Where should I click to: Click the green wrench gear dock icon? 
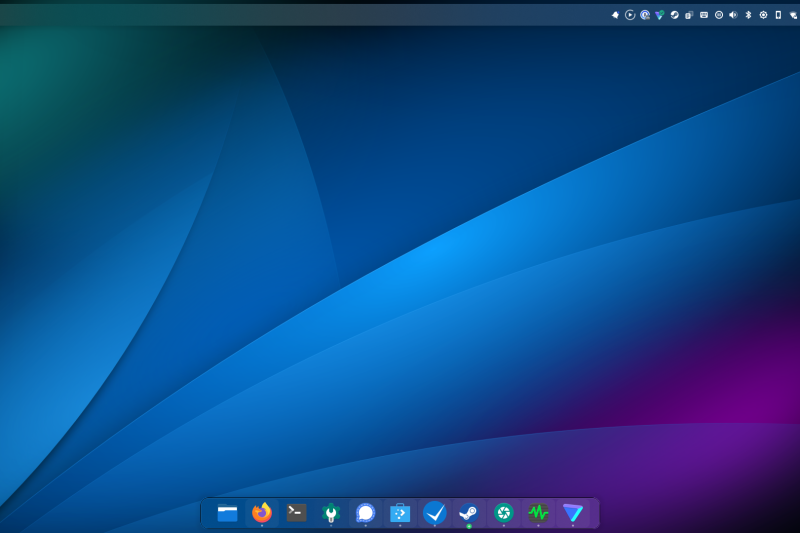[331, 513]
